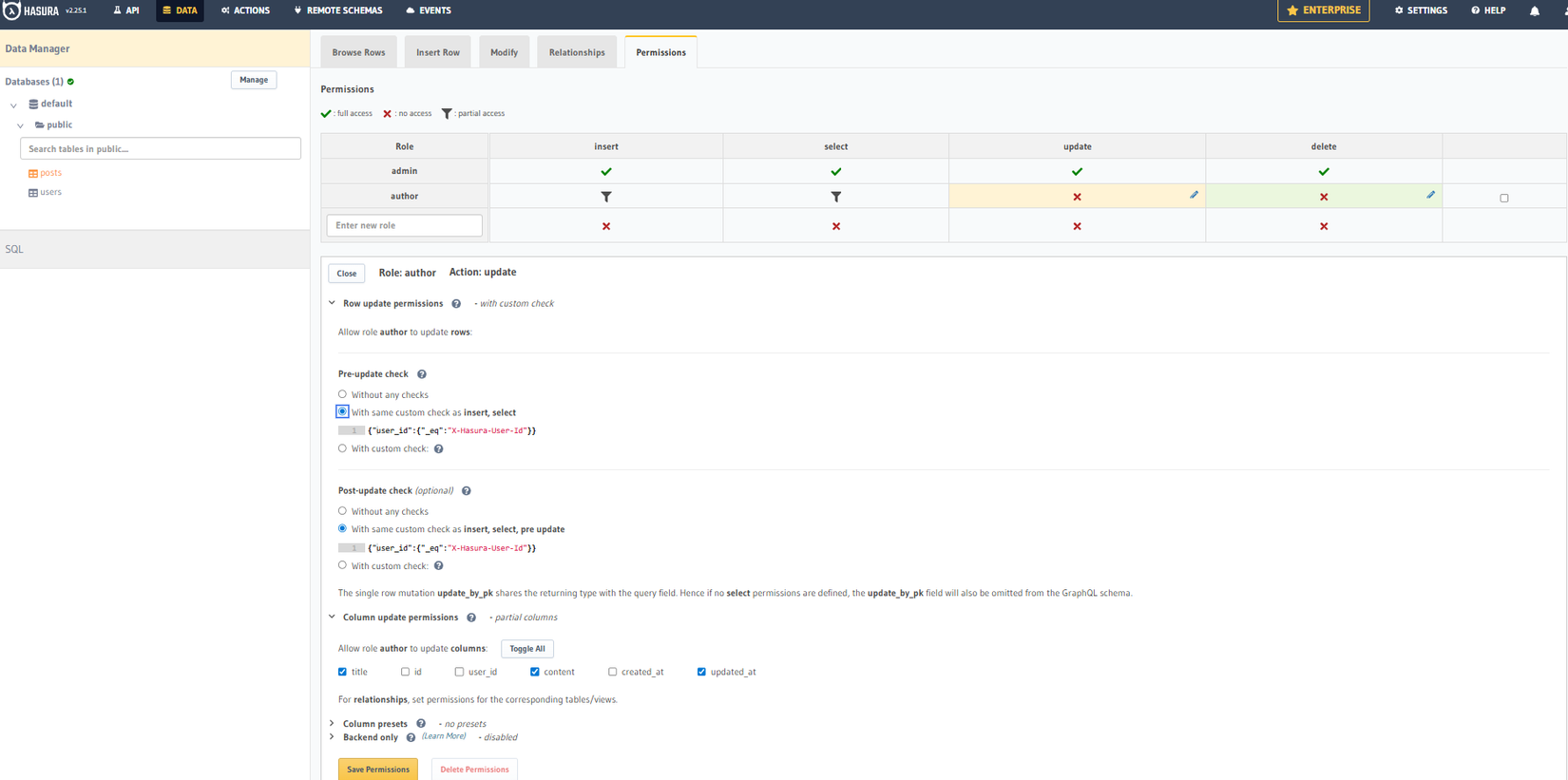Collapse the default database tree node
This screenshot has height=780, width=1568.
tap(13, 105)
